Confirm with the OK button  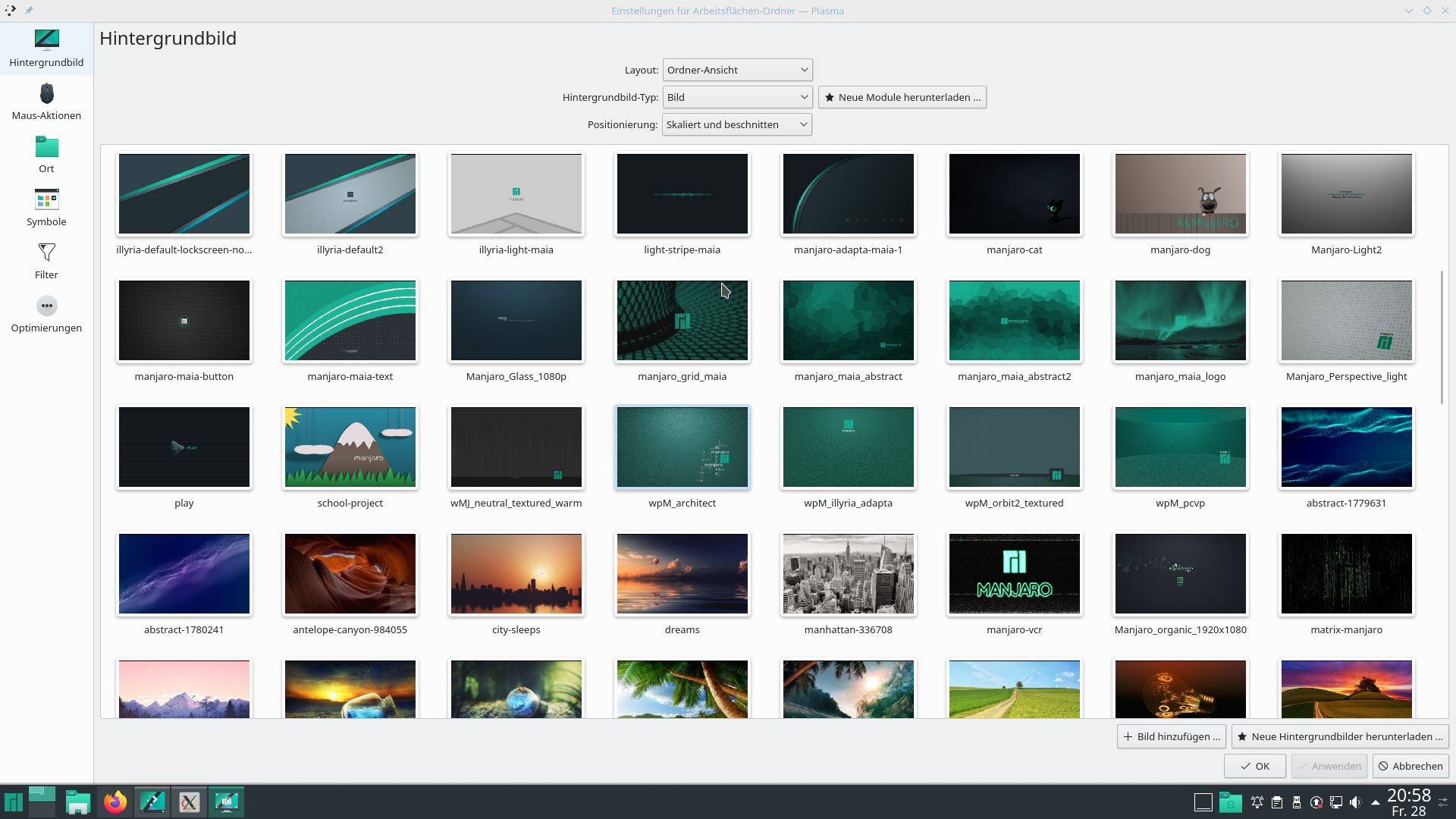[1255, 766]
